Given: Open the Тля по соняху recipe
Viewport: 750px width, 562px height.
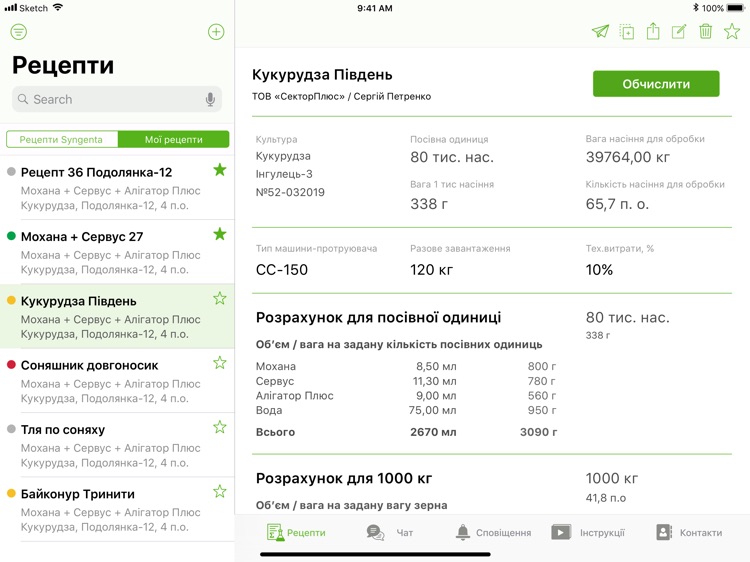Looking at the screenshot, I should (x=110, y=444).
